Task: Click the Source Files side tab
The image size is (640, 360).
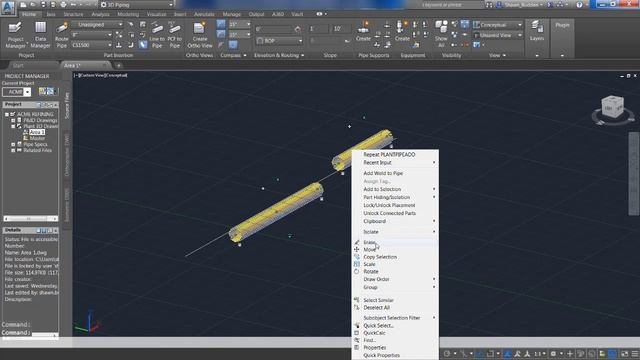Action: [67, 106]
